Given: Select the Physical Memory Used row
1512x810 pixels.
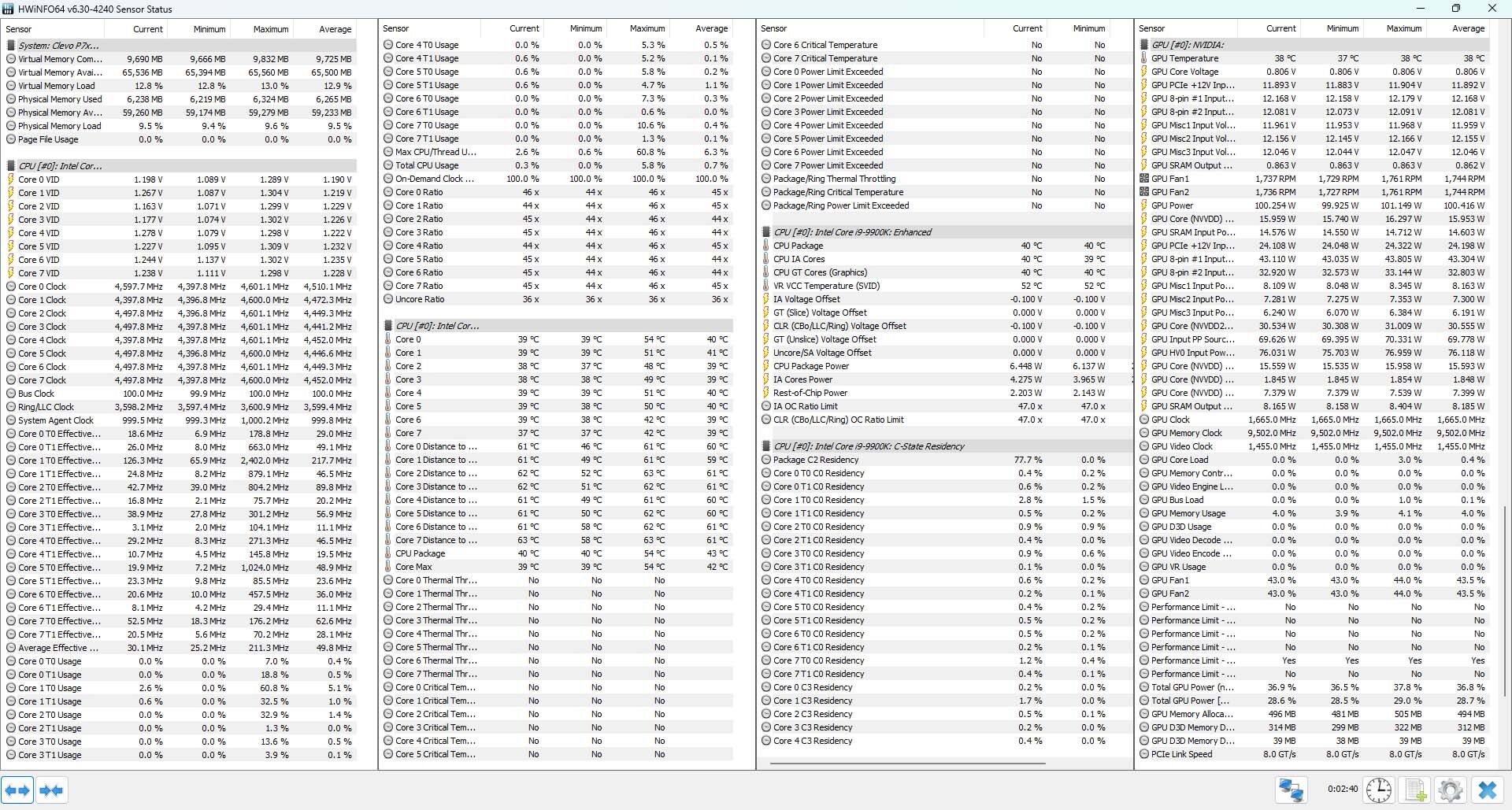Looking at the screenshot, I should [x=180, y=99].
